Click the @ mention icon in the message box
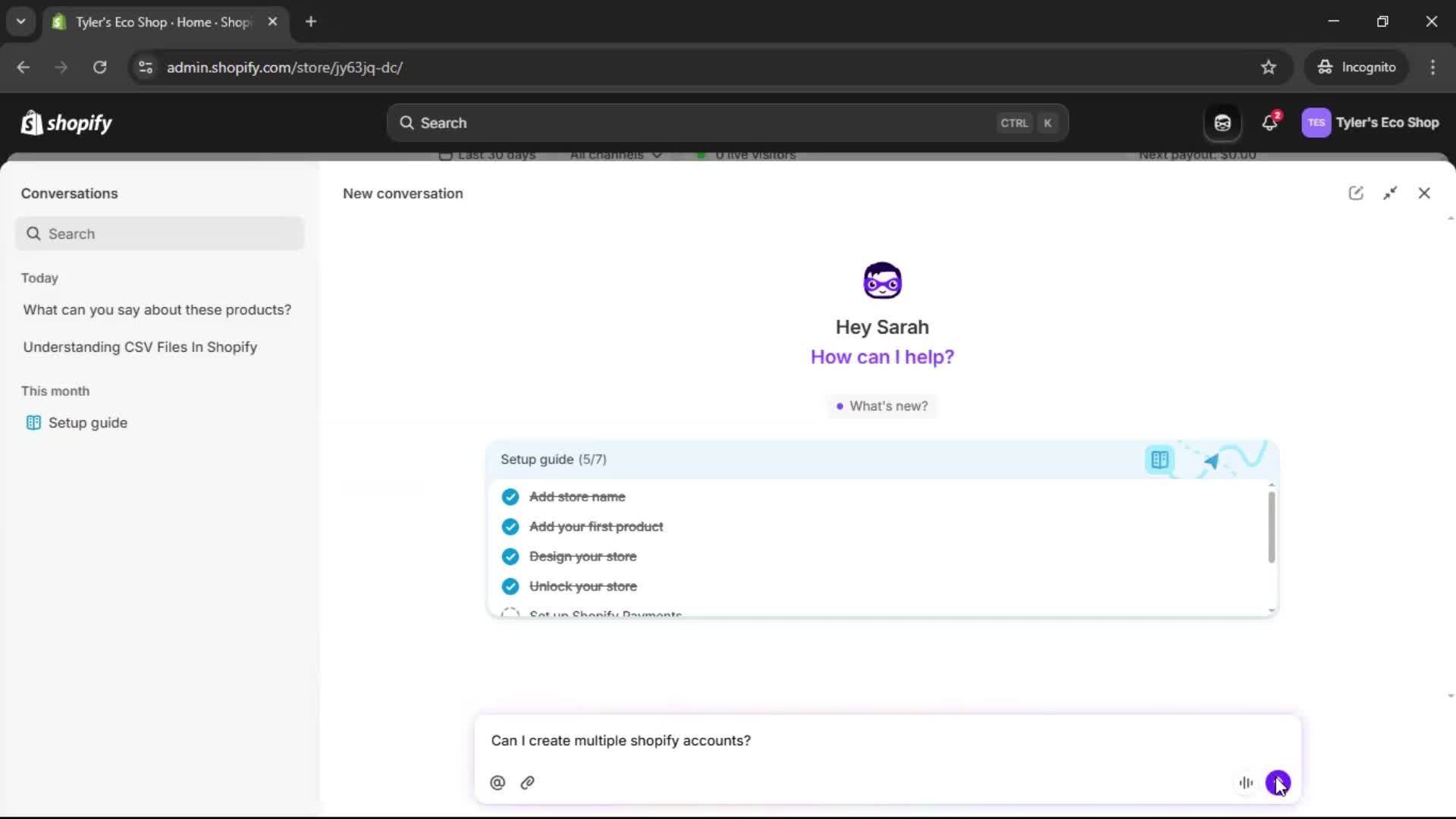 tap(498, 783)
